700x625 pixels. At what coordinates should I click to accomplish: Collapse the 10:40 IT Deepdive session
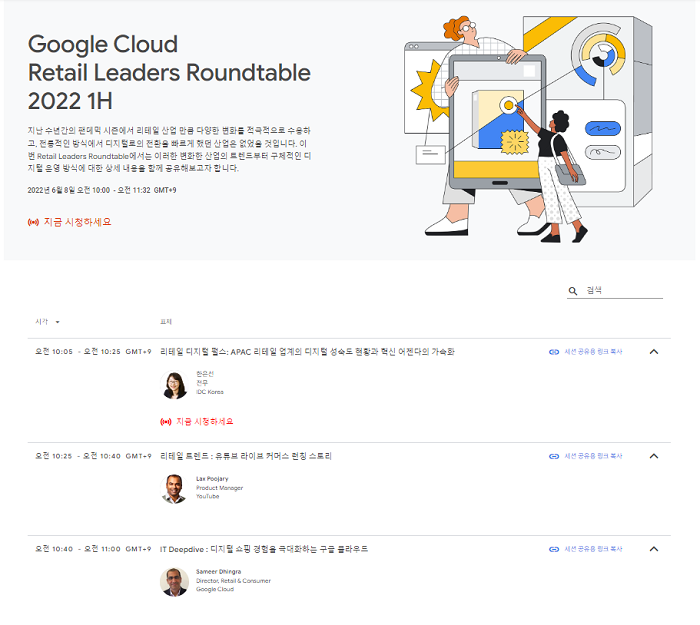pos(654,549)
